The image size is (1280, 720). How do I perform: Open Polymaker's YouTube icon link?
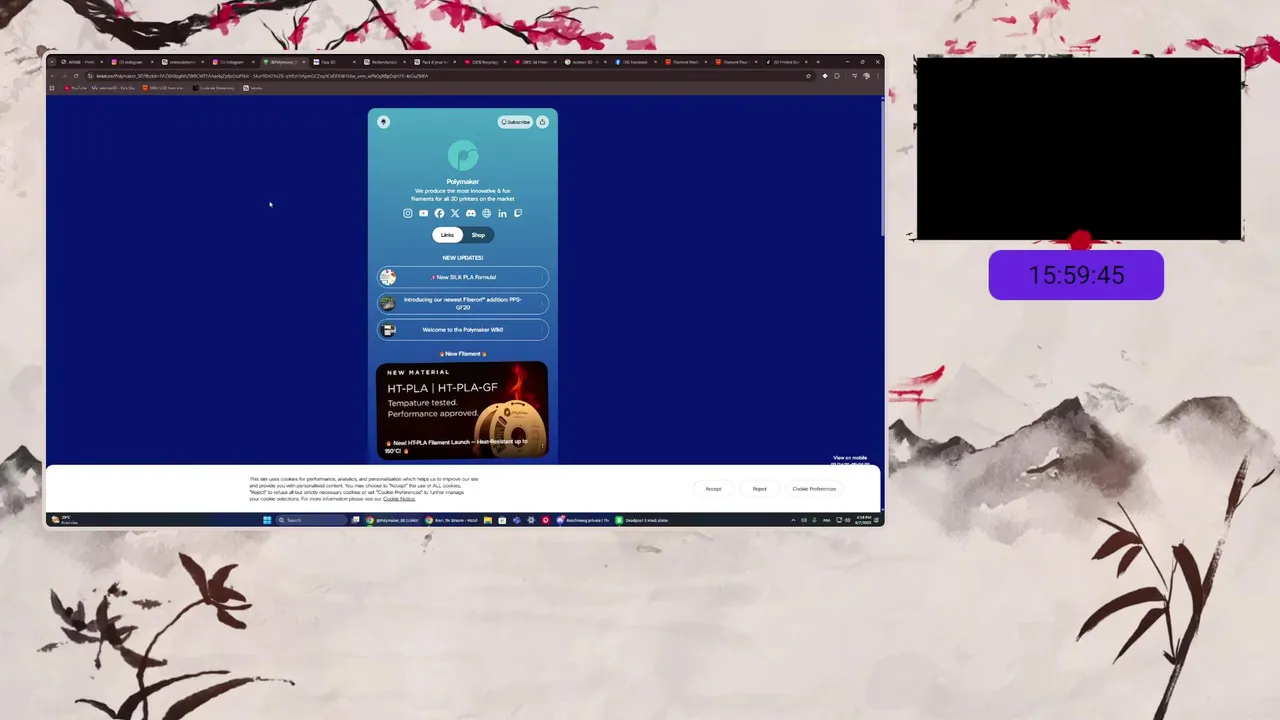tap(423, 213)
